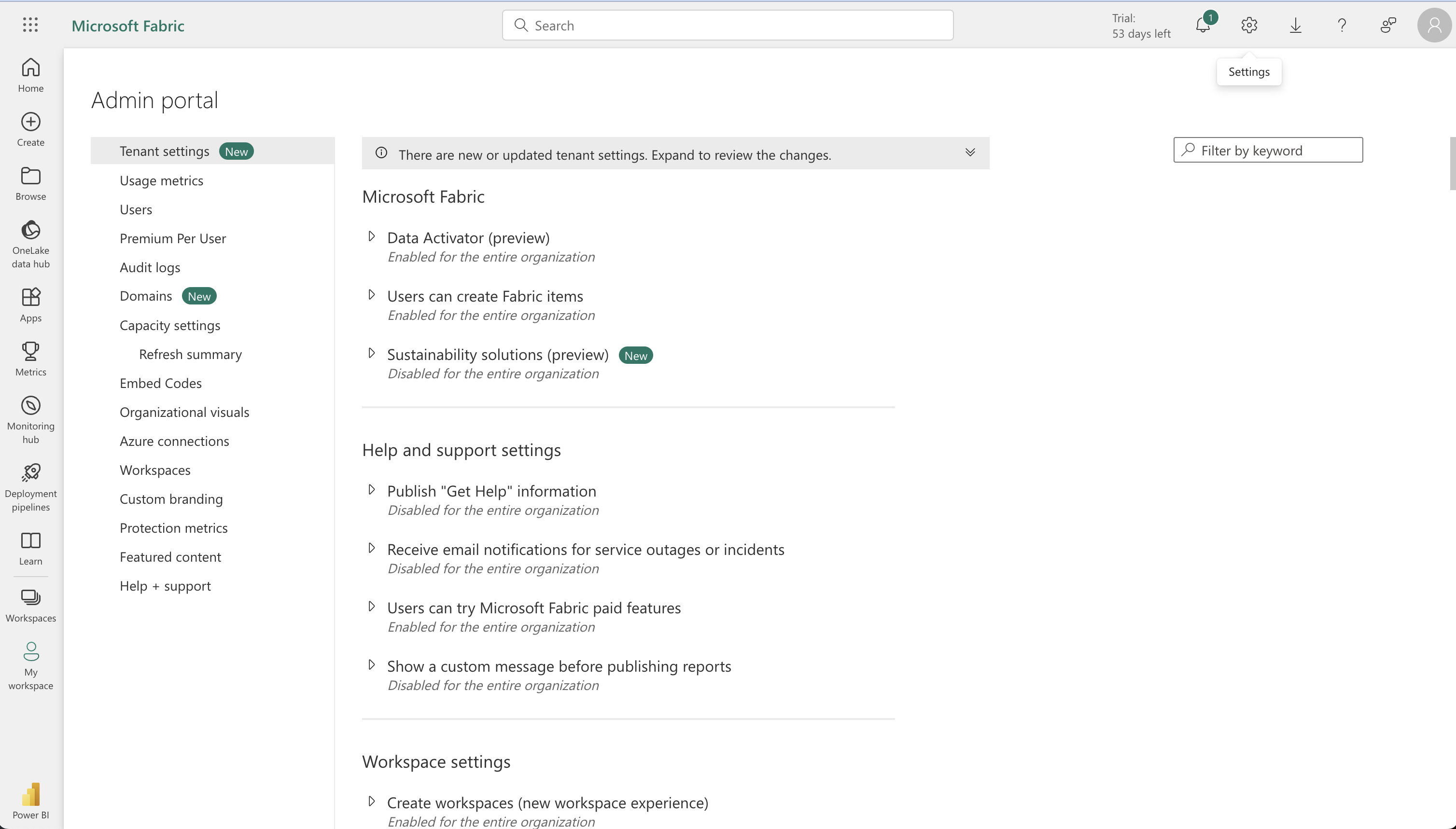Open the help question mark icon
This screenshot has width=1456, height=829.
click(1342, 25)
